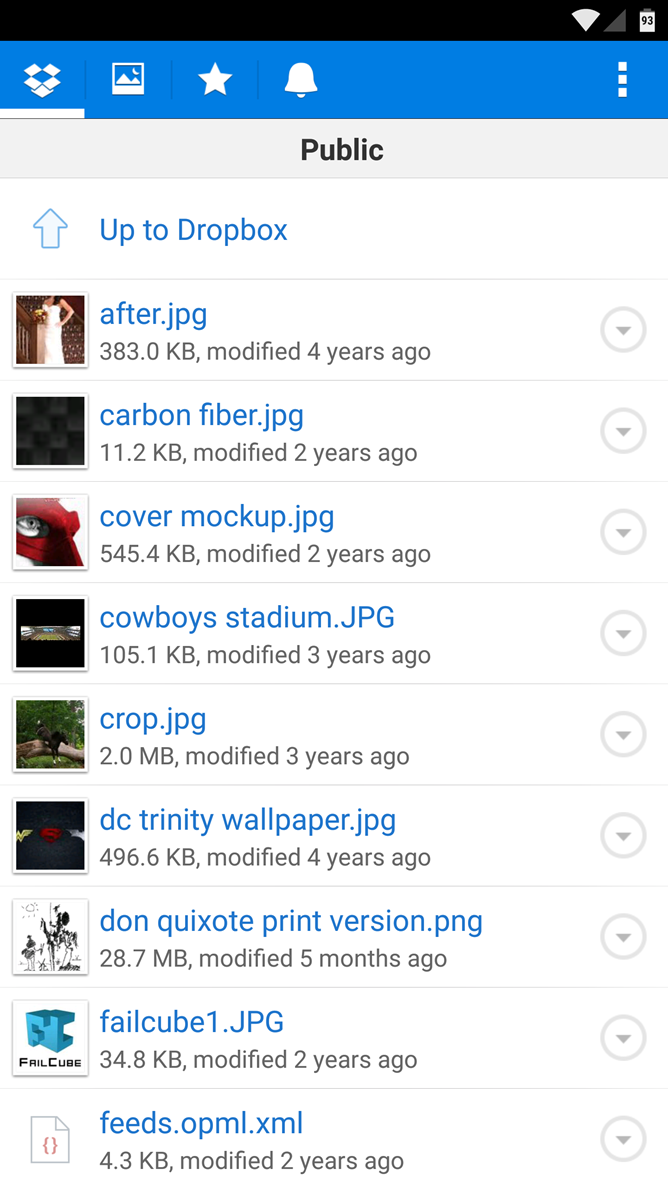Expand options for carbon fiber.jpg

[622, 431]
